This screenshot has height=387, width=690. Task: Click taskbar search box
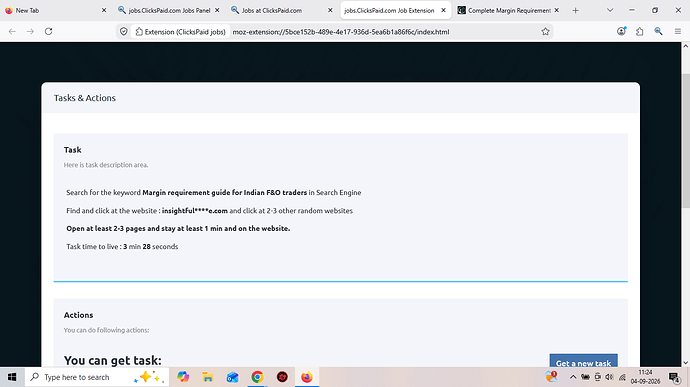(97, 377)
